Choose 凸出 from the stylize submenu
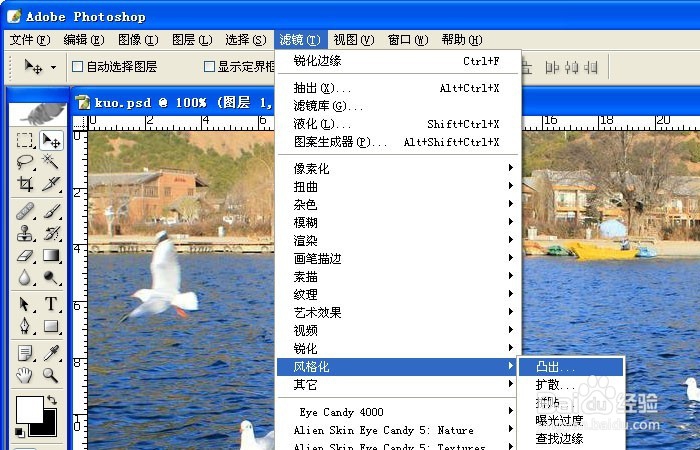700x450 pixels. pyautogui.click(x=571, y=367)
